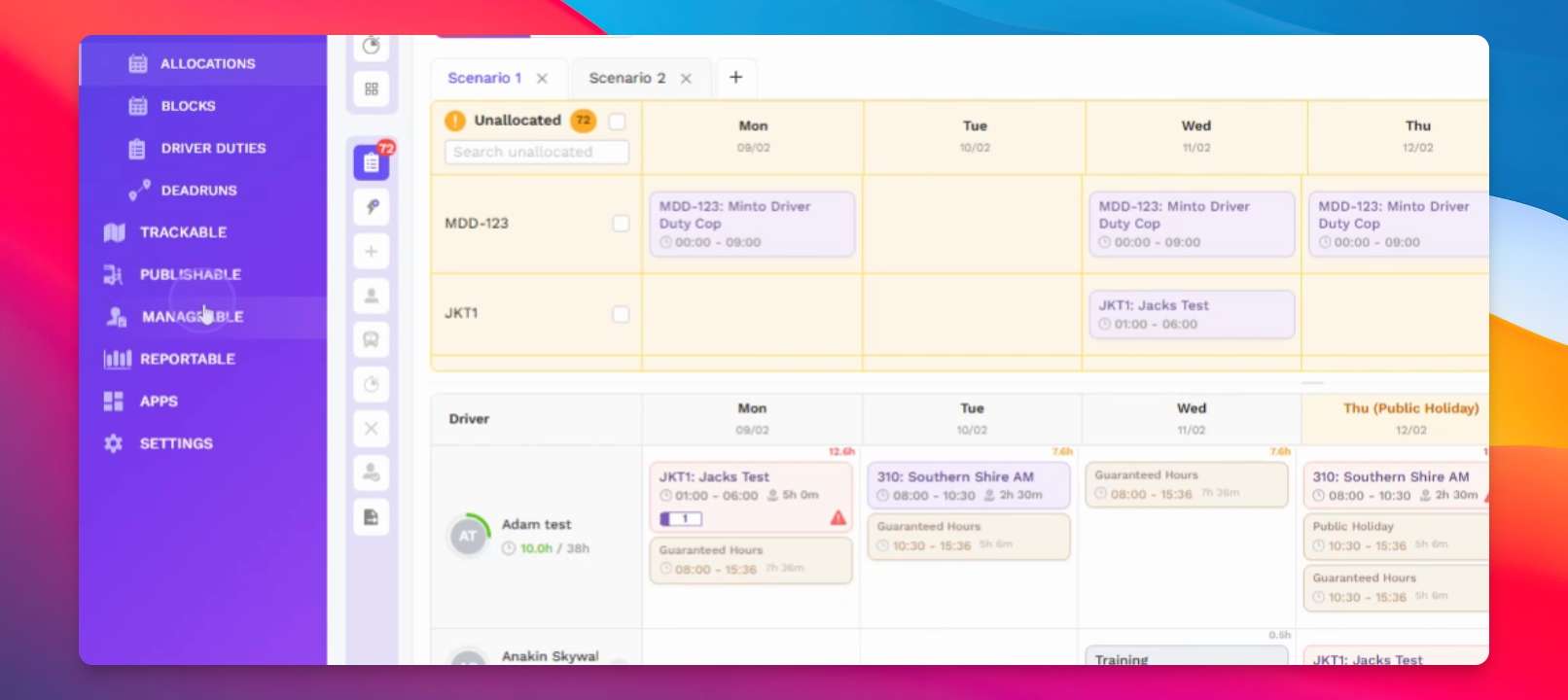The height and width of the screenshot is (700, 1568).
Task: Click the 72 unallocated count badge
Action: pos(583,121)
